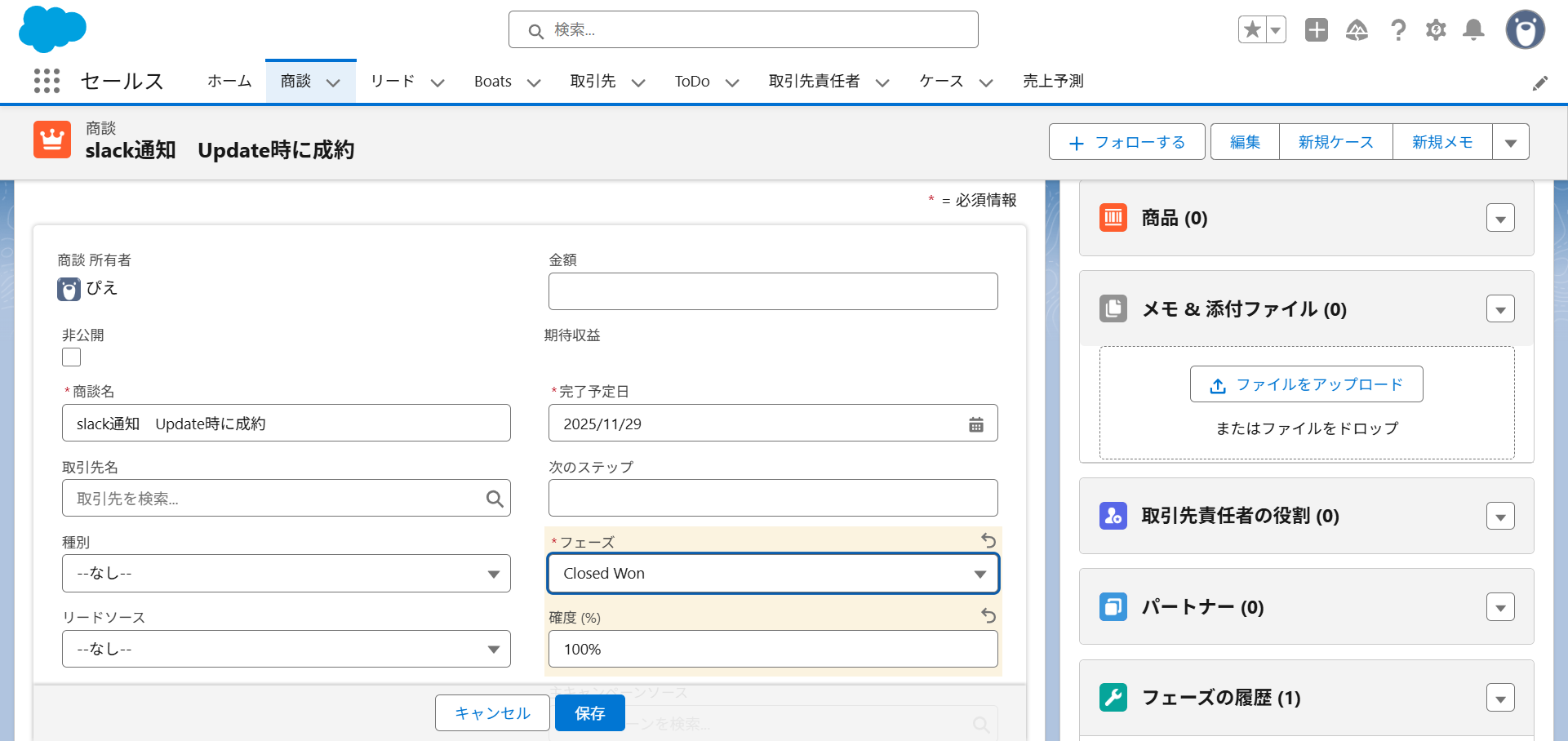Click the Trailhead guidance icon
Viewport: 1568px width, 741px height.
pyautogui.click(x=1357, y=30)
